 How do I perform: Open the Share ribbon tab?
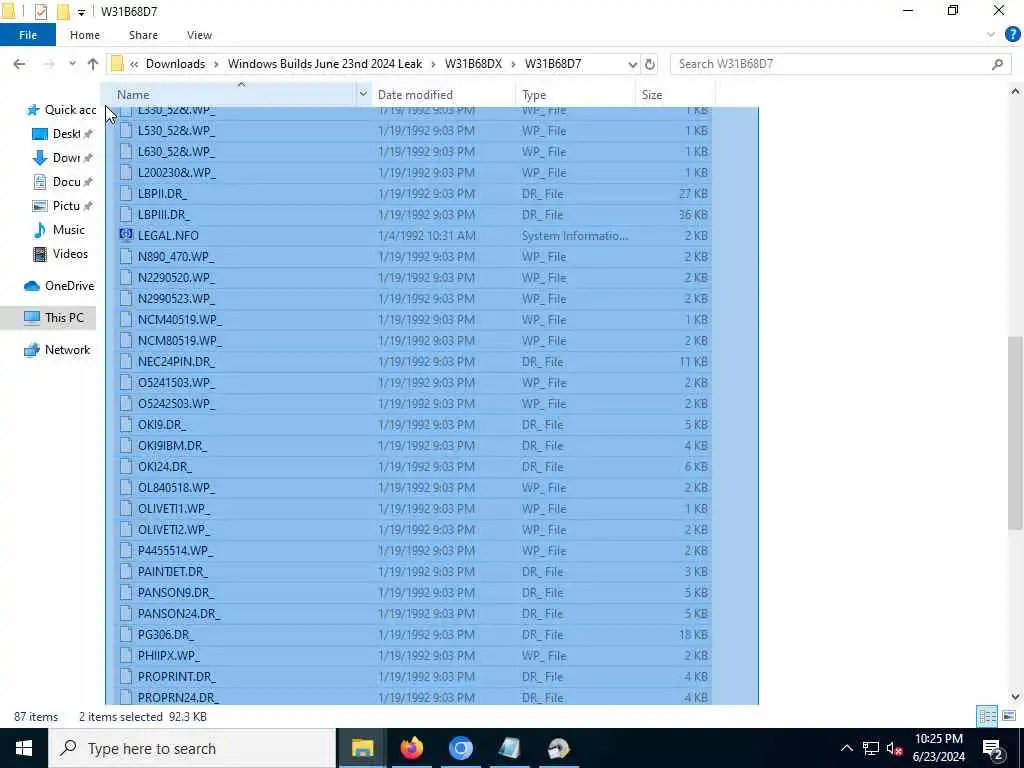(143, 35)
